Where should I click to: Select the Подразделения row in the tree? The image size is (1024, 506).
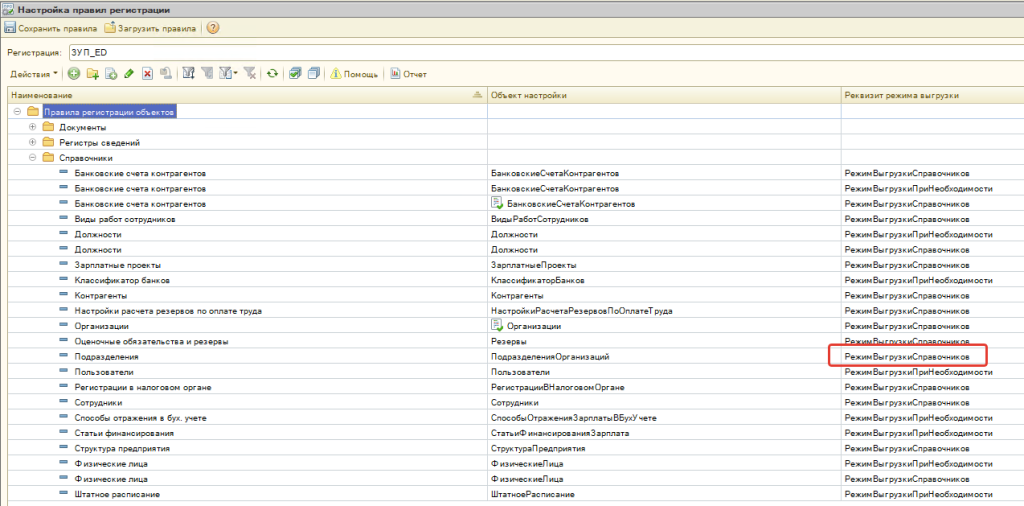(106, 356)
